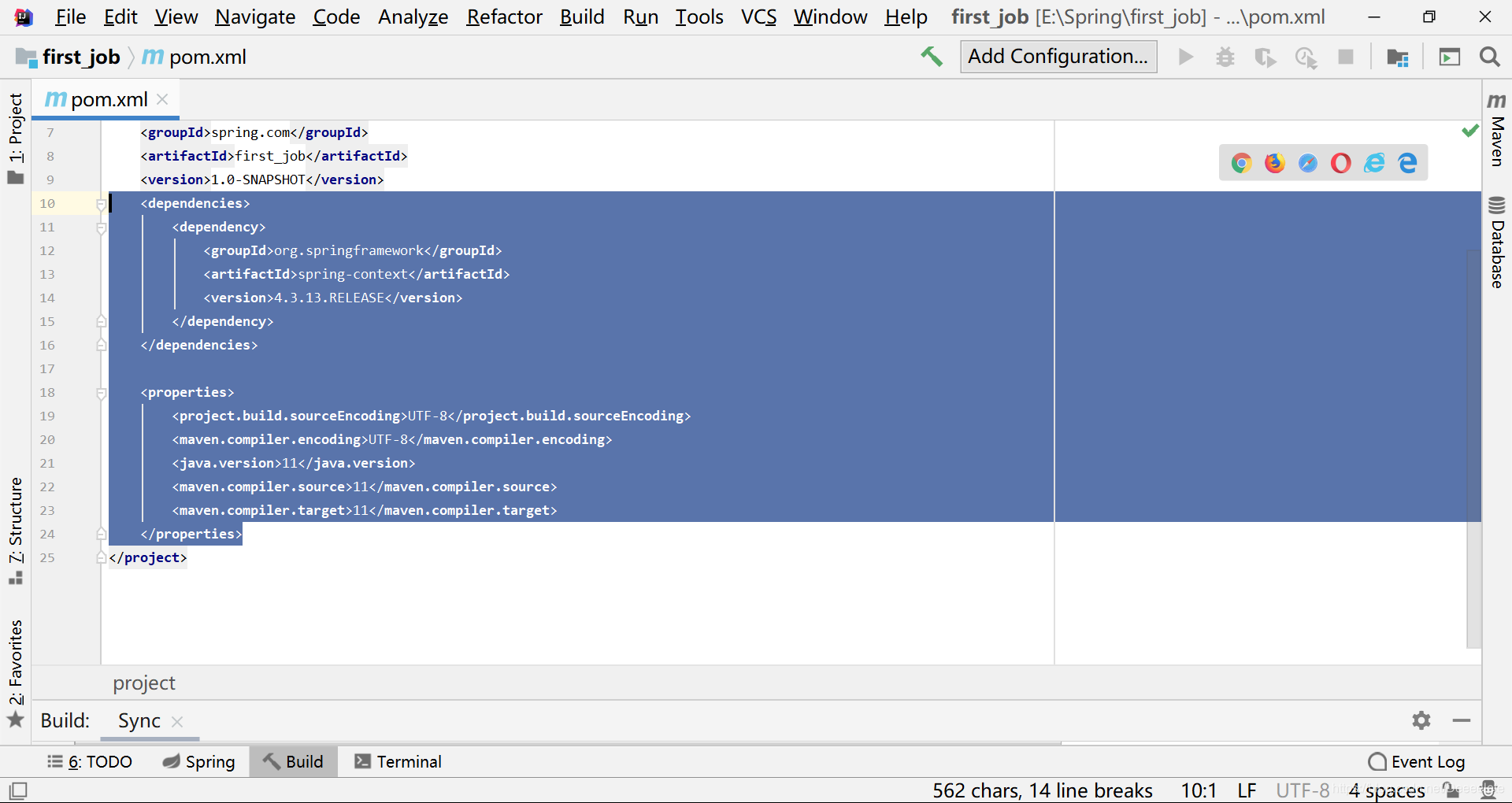This screenshot has width=1512, height=803.
Task: Close the Sync build tab
Action: coord(177,721)
